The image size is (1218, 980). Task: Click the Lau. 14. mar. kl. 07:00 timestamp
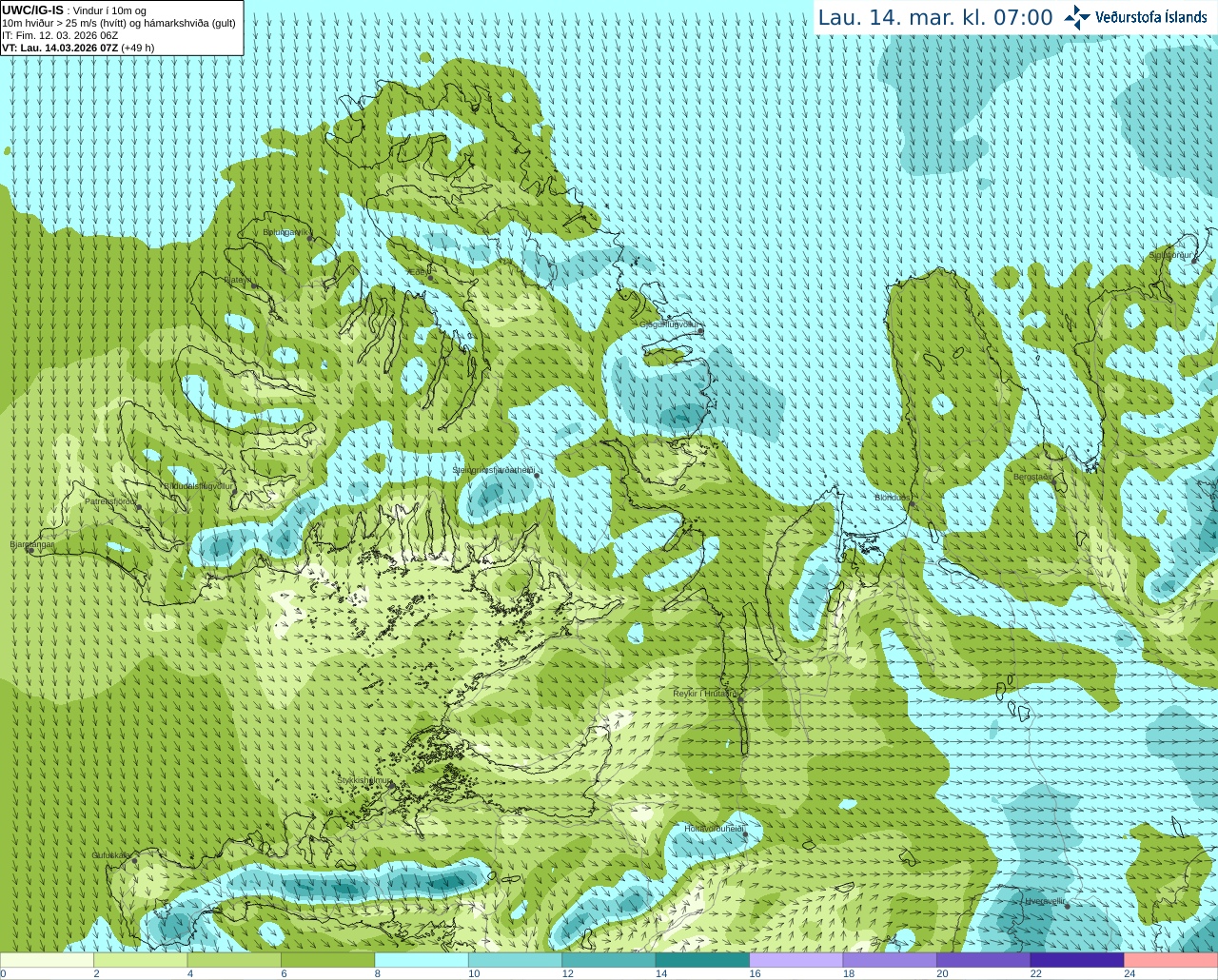tap(935, 17)
